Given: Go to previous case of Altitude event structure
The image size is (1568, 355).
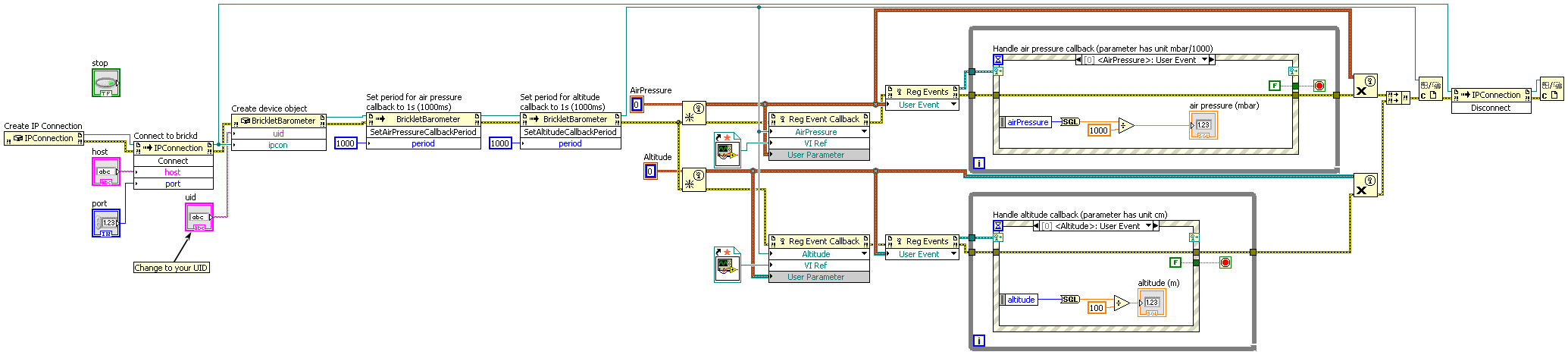Looking at the screenshot, I should [x=1036, y=226].
